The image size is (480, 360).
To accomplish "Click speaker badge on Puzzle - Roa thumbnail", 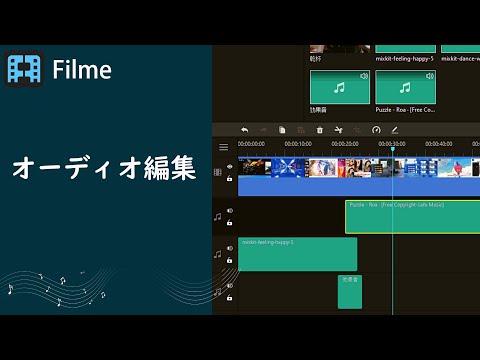I will coord(430,76).
